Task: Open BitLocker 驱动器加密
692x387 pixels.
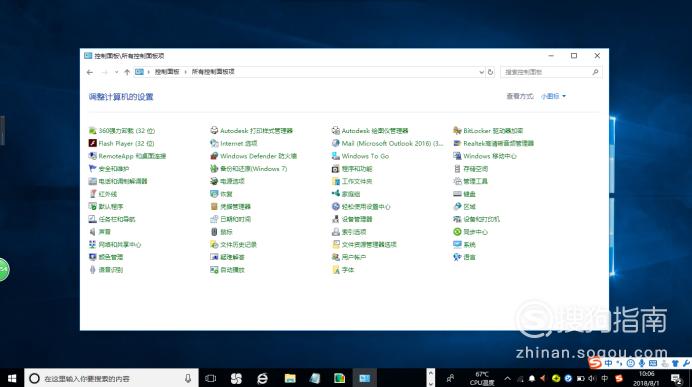Action: 488,131
